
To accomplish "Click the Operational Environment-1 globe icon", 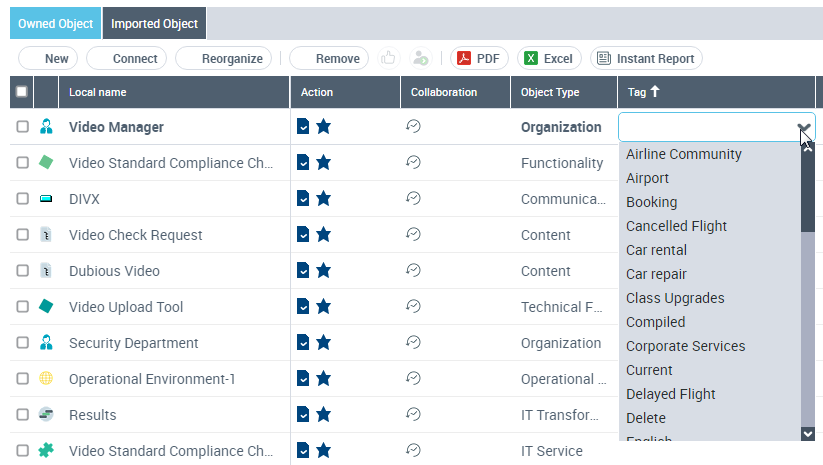I will click(45, 379).
